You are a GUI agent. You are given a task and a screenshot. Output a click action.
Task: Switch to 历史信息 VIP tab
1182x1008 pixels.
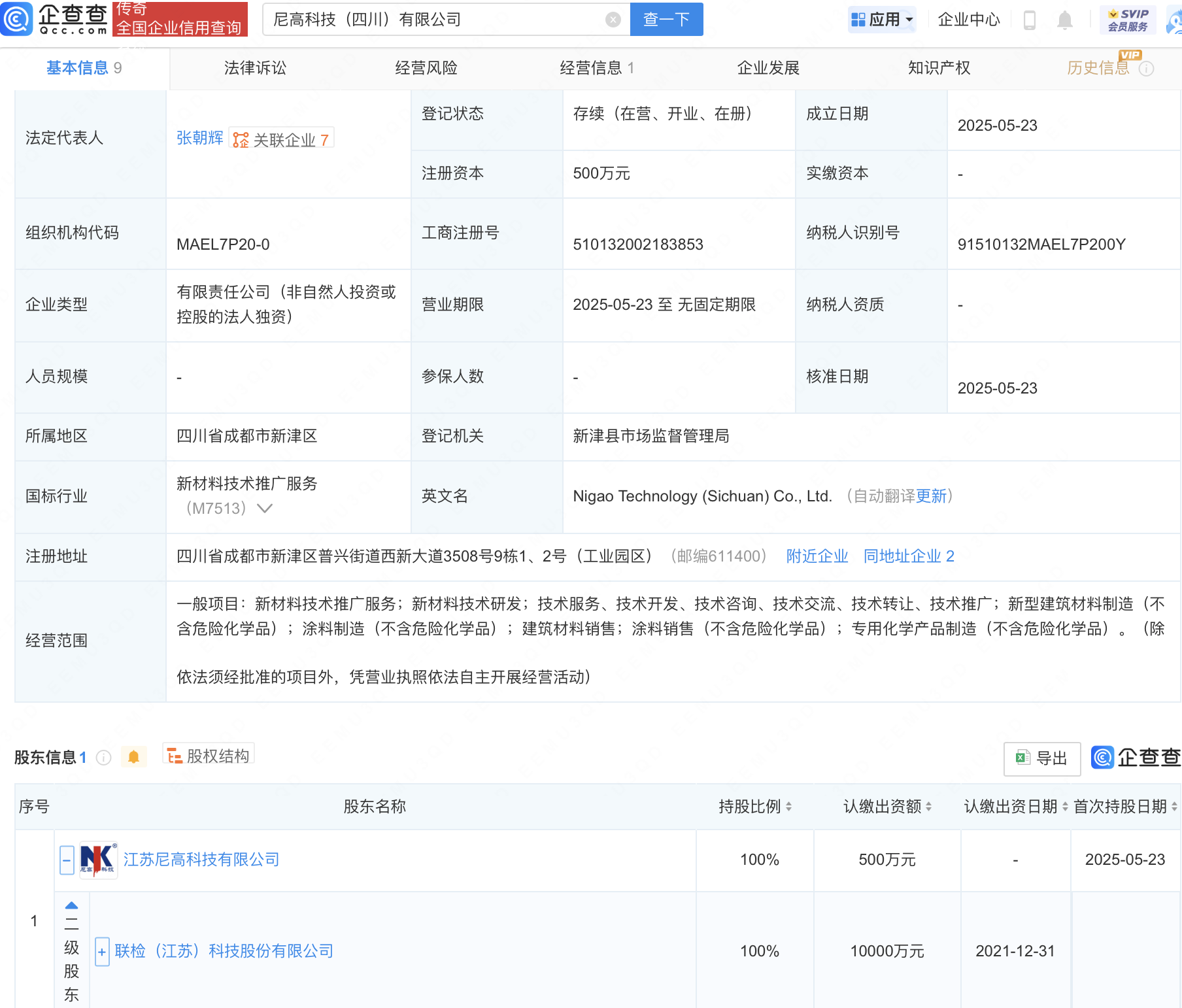pos(1098,68)
